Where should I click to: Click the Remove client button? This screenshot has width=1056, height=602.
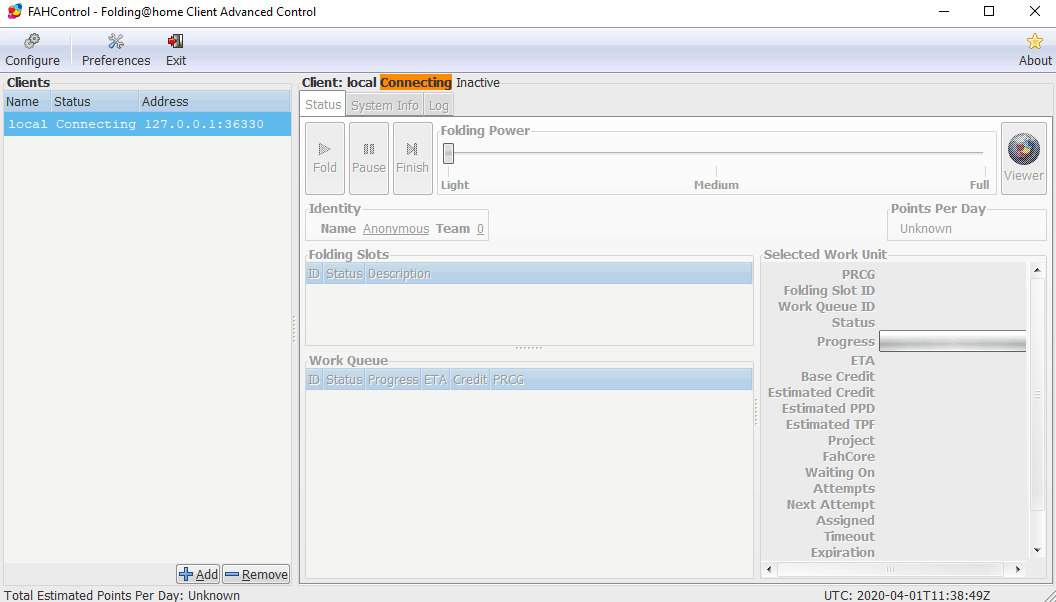coord(256,574)
